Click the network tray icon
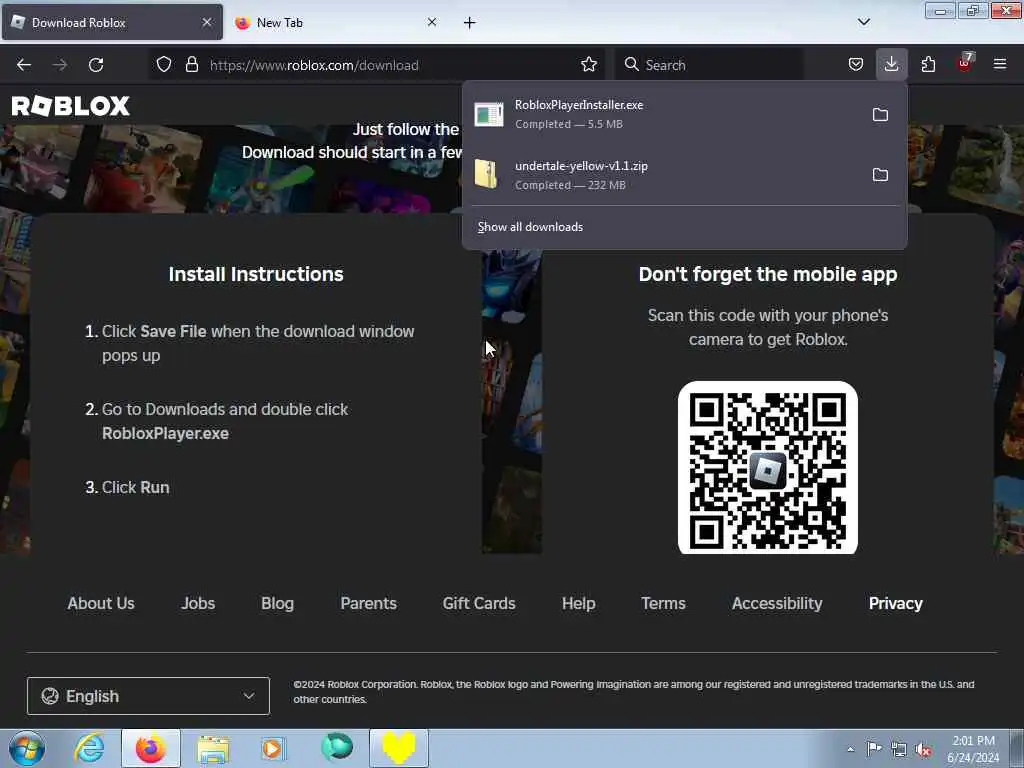This screenshot has height=768, width=1024. (899, 749)
